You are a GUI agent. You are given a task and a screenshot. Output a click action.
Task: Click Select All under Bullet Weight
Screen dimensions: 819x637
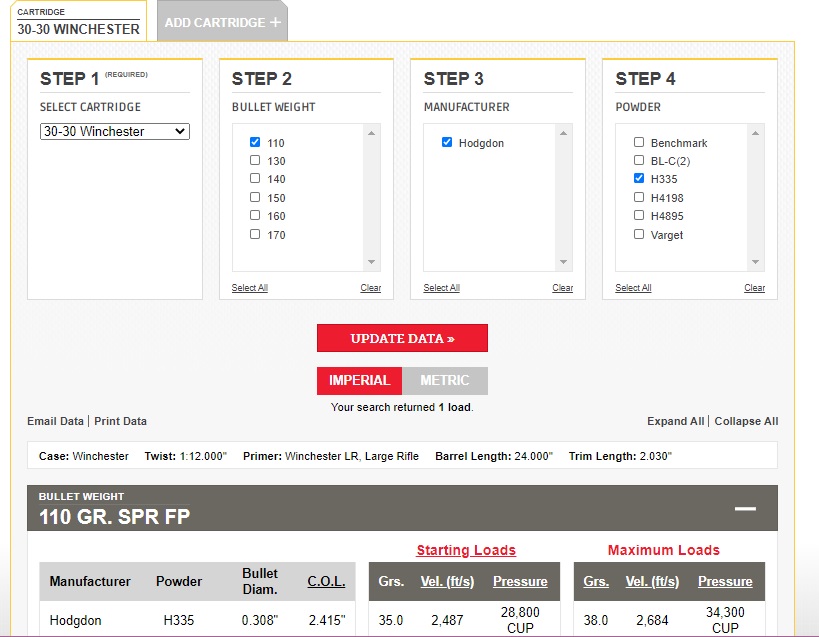click(x=250, y=288)
